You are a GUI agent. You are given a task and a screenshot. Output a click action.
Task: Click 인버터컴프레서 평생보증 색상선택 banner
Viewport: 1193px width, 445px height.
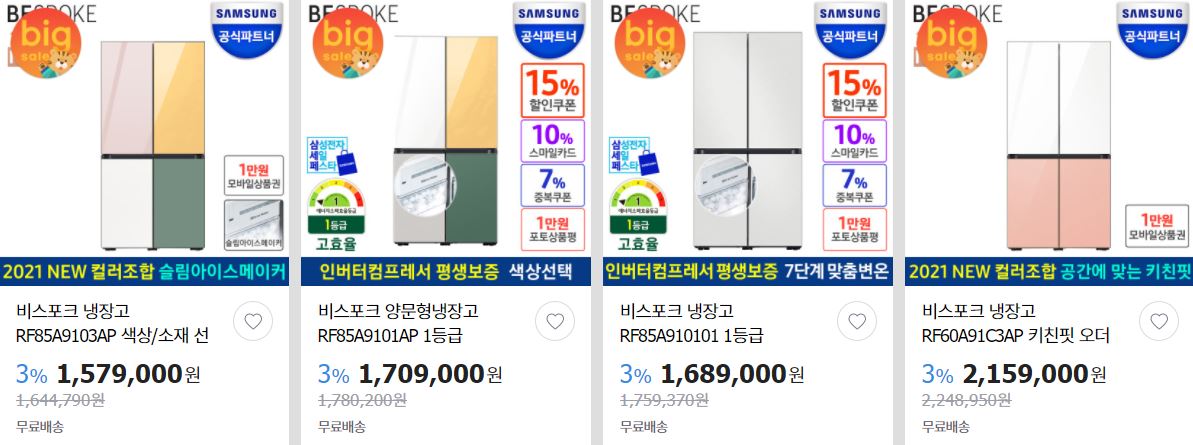(446, 272)
